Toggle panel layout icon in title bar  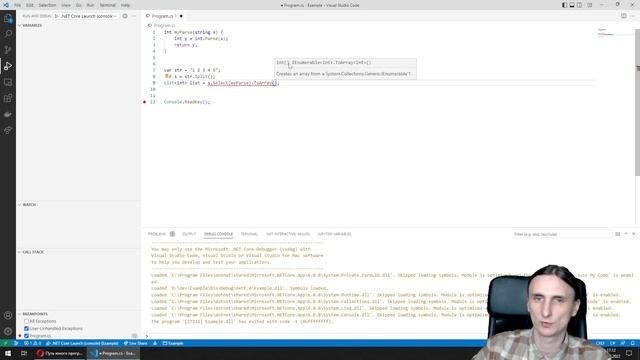tap(572, 5)
